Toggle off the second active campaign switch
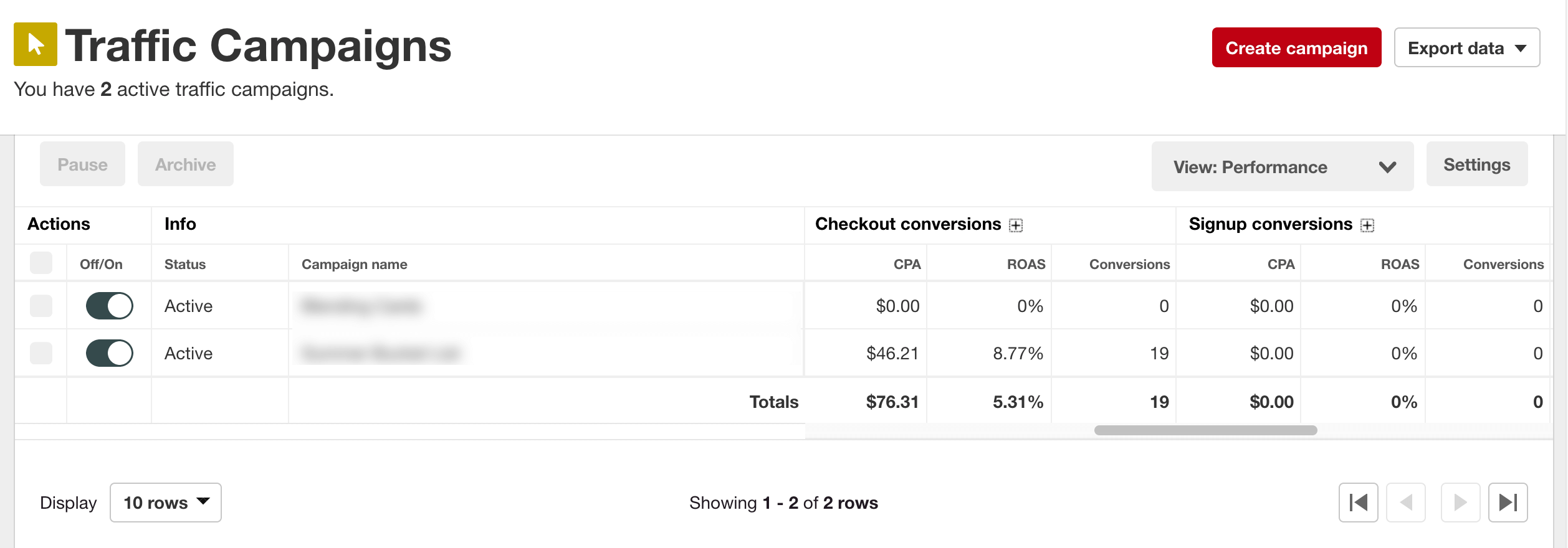The image size is (1568, 548). coord(110,353)
